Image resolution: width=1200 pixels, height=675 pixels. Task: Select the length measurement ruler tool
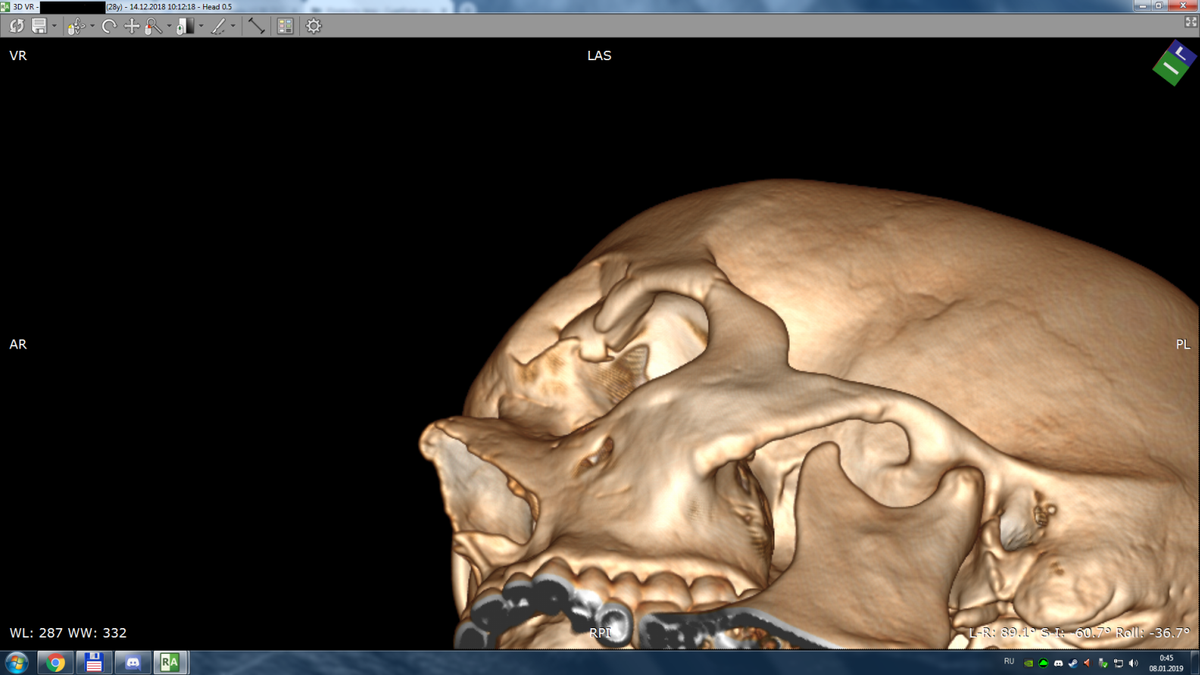pos(257,26)
